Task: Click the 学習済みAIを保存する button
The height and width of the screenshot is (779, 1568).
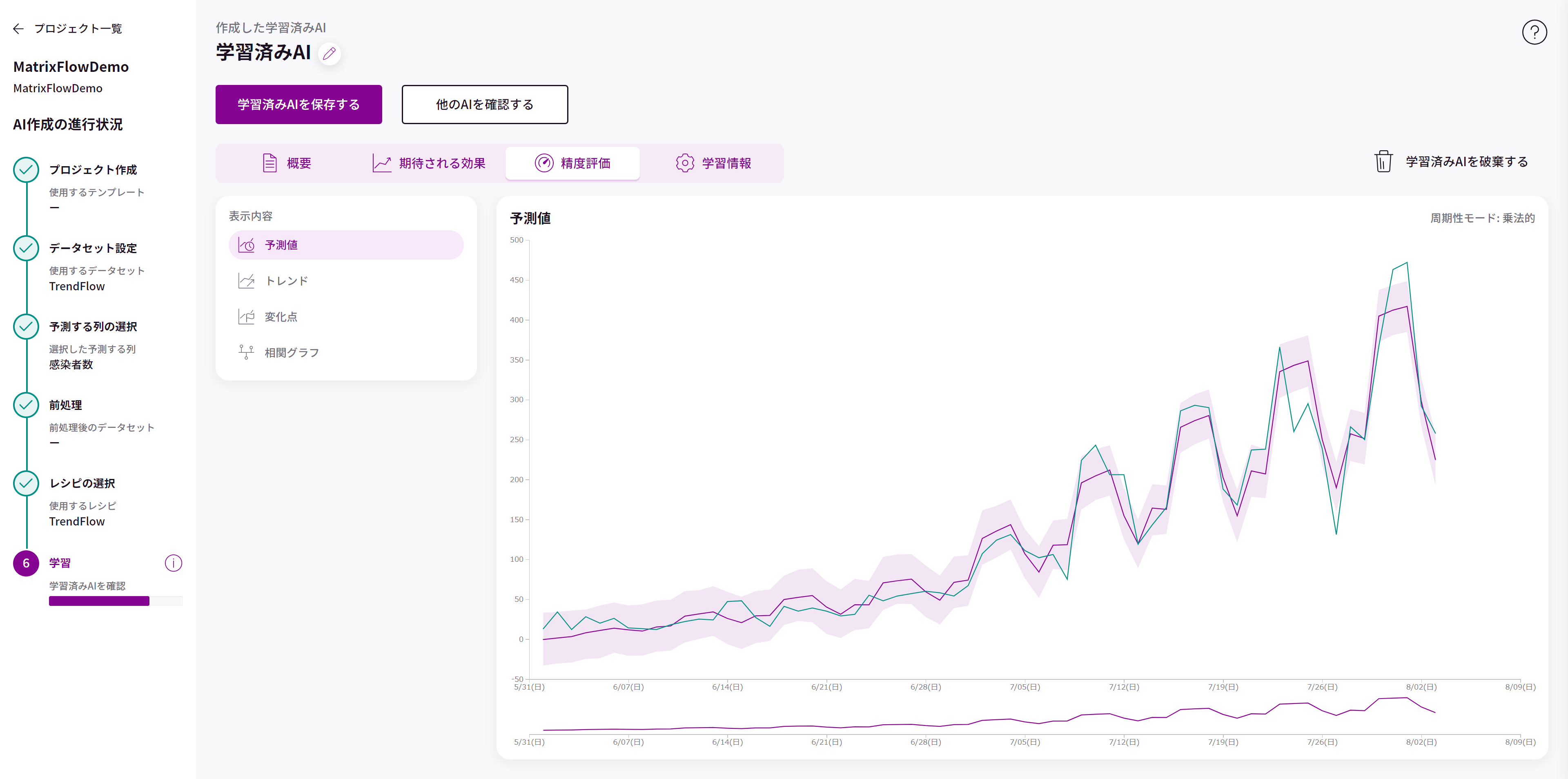Action: pyautogui.click(x=298, y=105)
